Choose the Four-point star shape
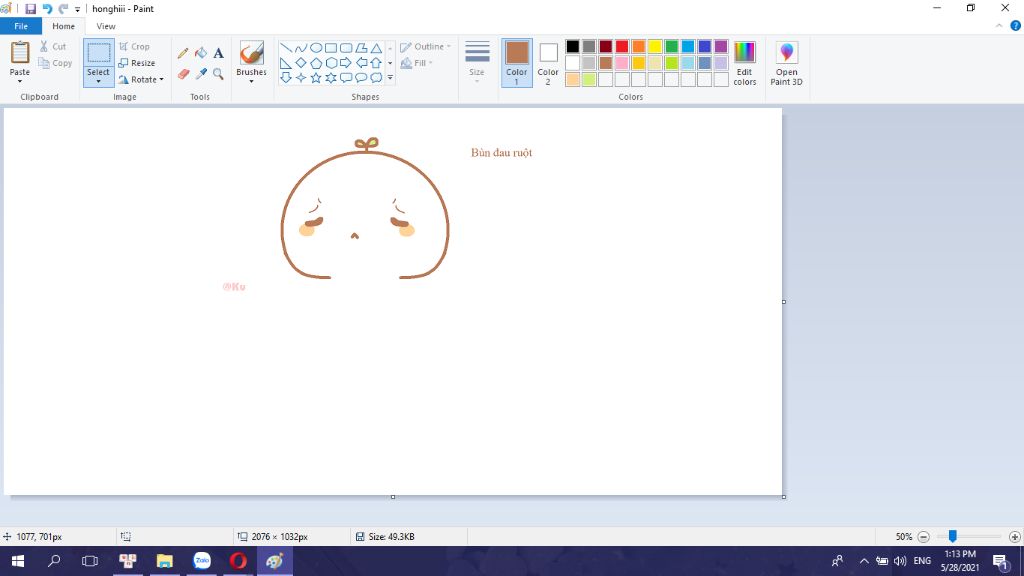Image resolution: width=1024 pixels, height=576 pixels. tap(301, 78)
